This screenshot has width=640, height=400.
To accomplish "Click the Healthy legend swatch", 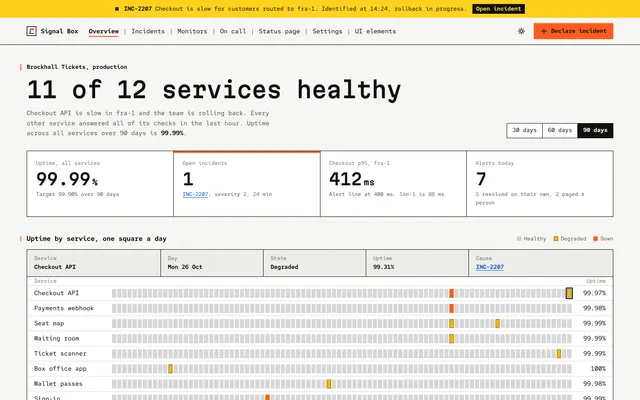I will coord(519,239).
